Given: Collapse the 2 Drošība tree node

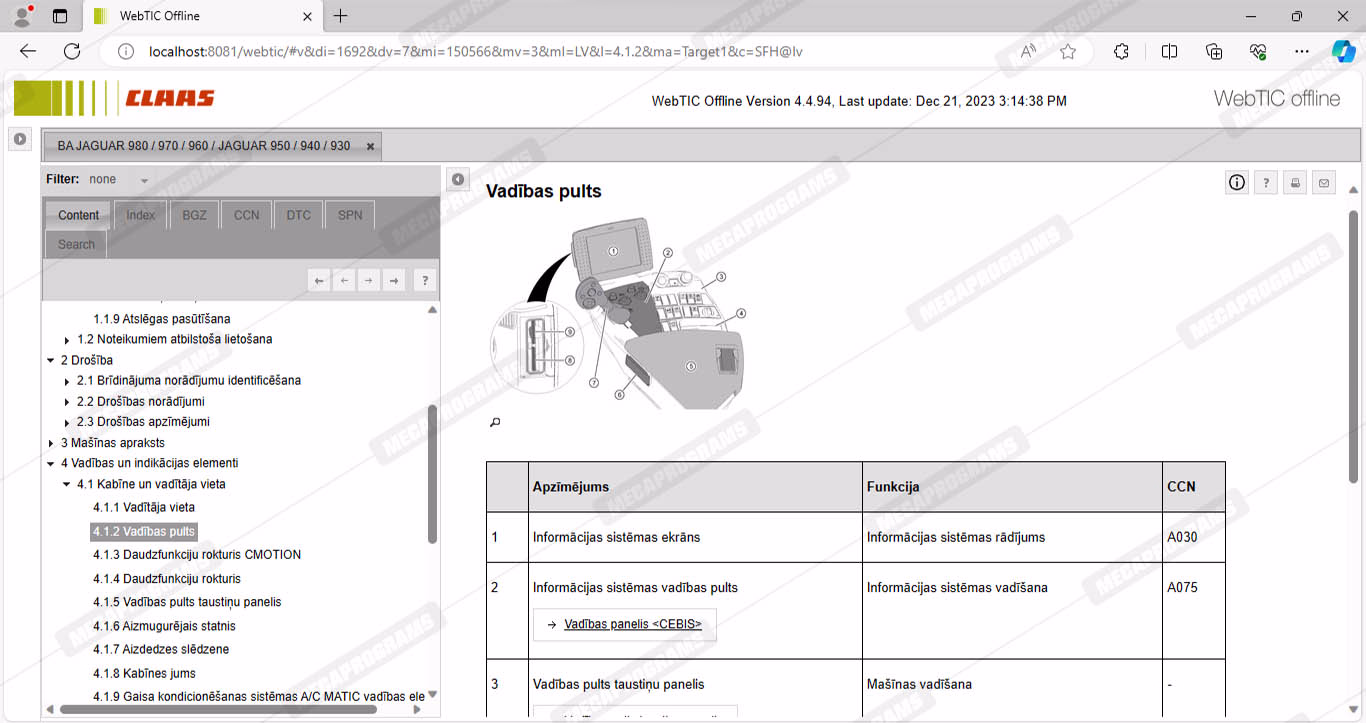Looking at the screenshot, I should click(51, 360).
